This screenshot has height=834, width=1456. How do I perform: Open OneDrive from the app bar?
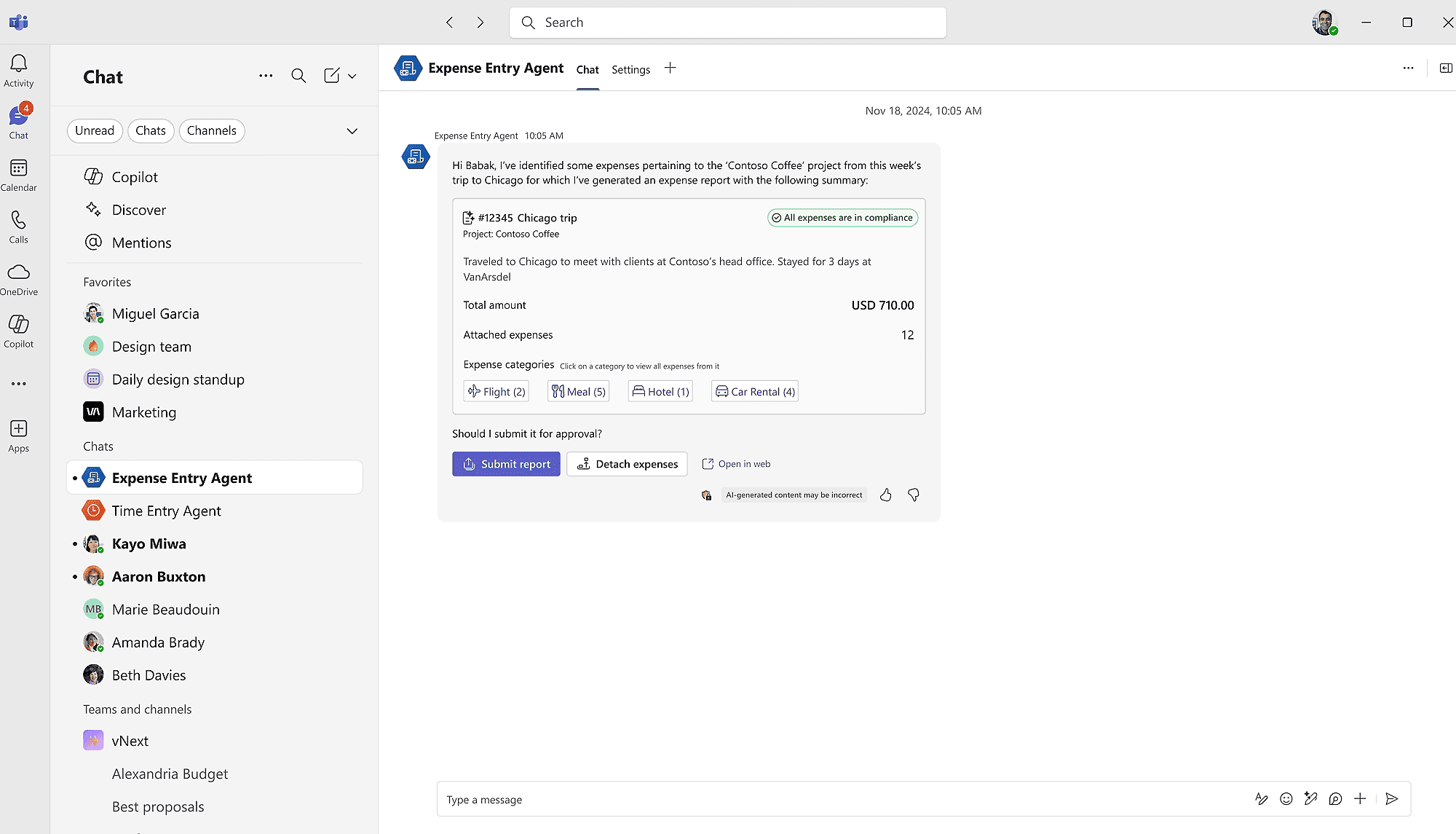coord(18,278)
